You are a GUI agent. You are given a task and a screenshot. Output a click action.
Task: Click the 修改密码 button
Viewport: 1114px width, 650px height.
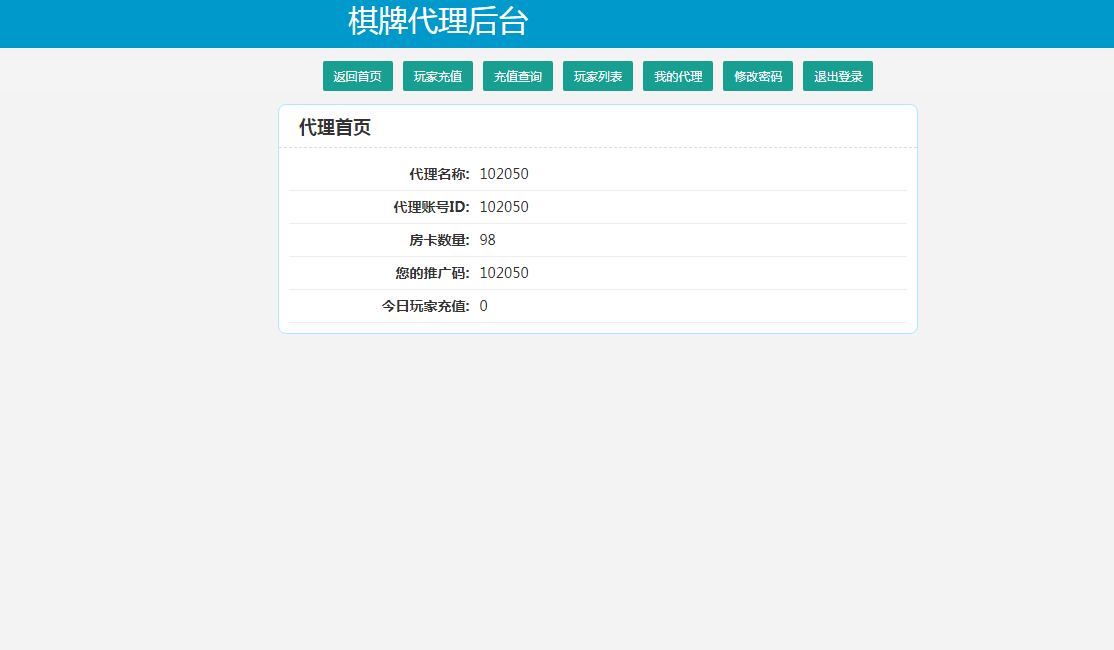click(757, 75)
